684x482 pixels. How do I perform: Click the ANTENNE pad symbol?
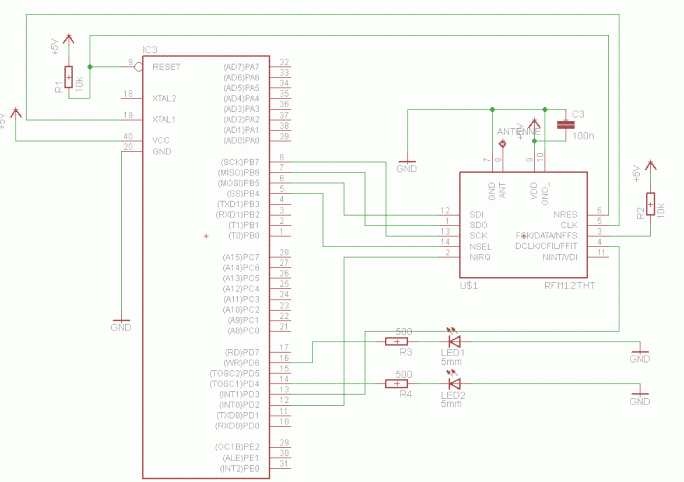pyautogui.click(x=502, y=144)
